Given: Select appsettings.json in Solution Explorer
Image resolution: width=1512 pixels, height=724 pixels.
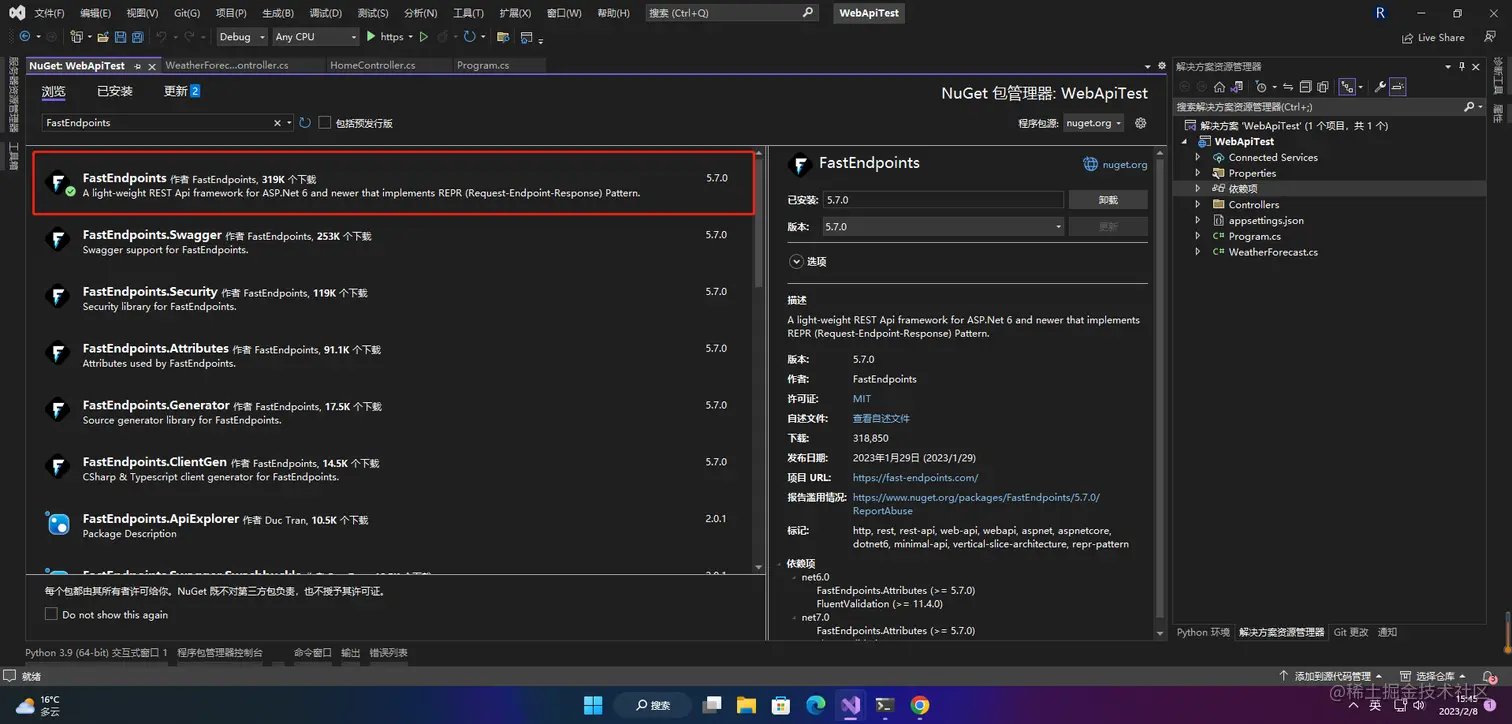Looking at the screenshot, I should point(1266,221).
